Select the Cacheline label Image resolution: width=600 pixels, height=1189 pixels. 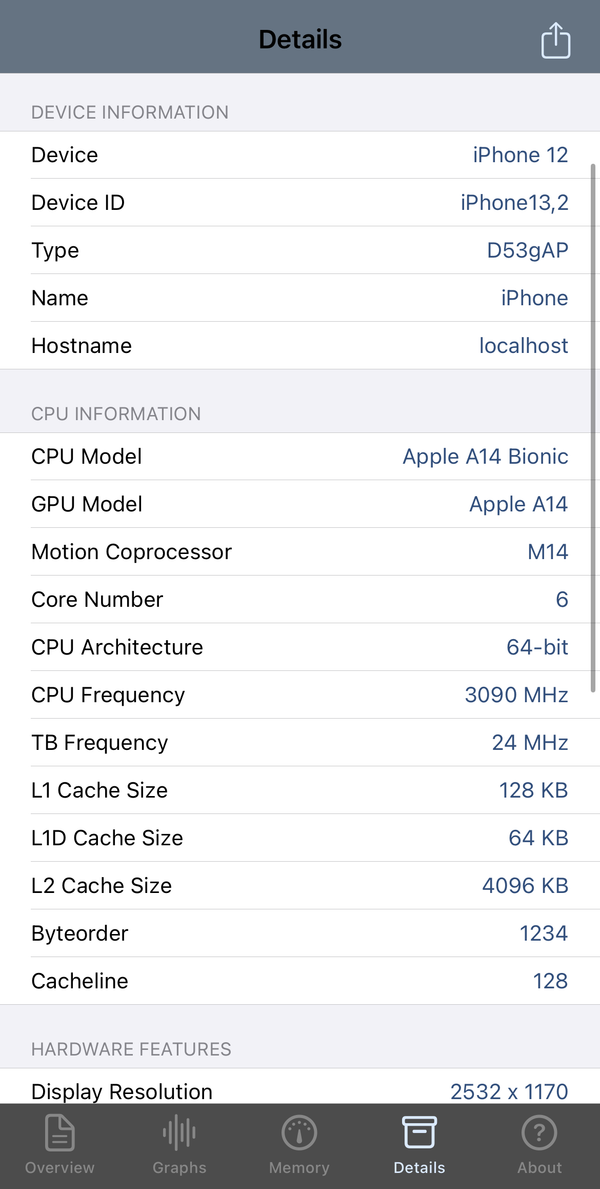(80, 981)
